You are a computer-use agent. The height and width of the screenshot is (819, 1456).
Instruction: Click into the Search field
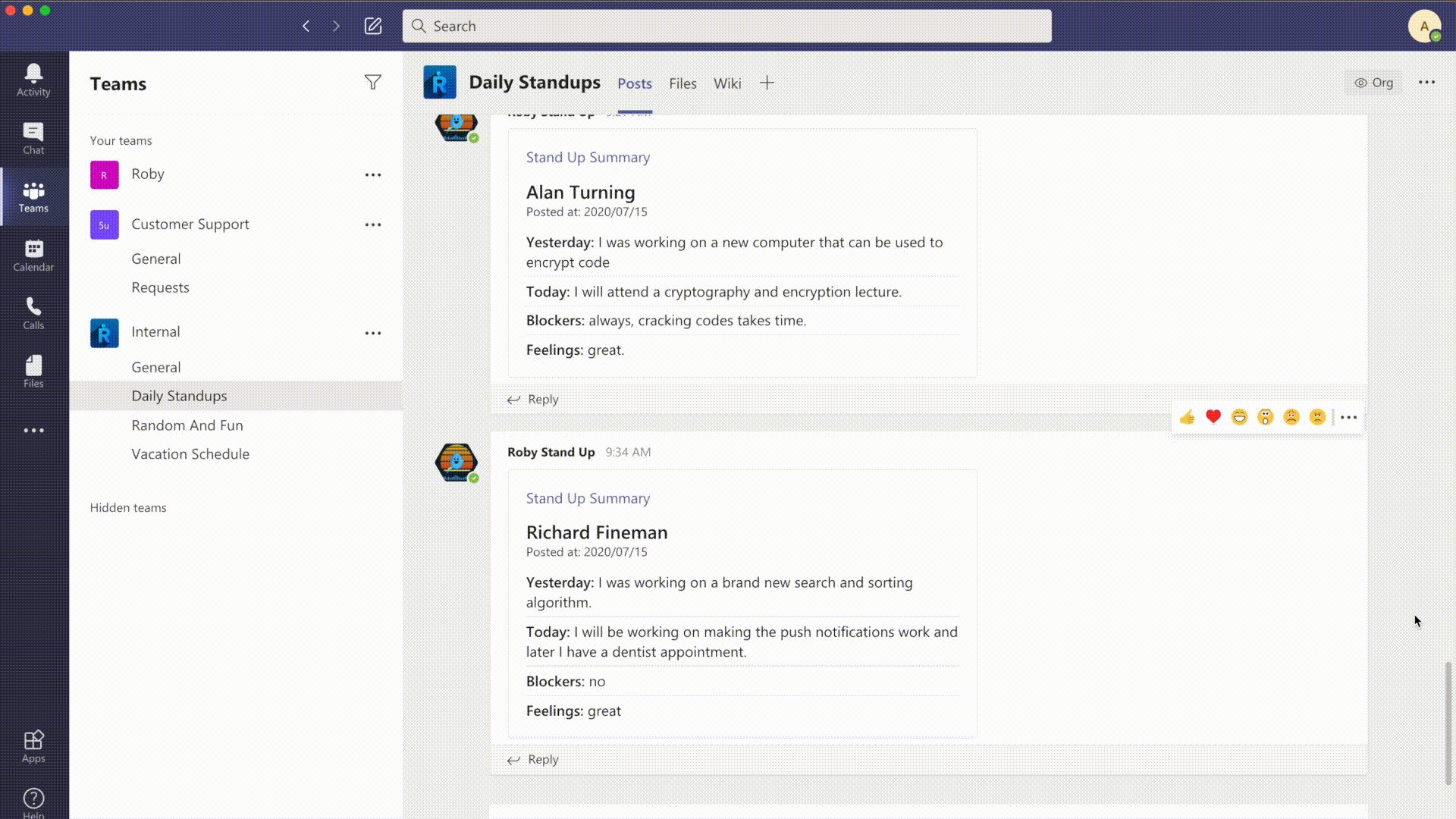[x=726, y=27]
